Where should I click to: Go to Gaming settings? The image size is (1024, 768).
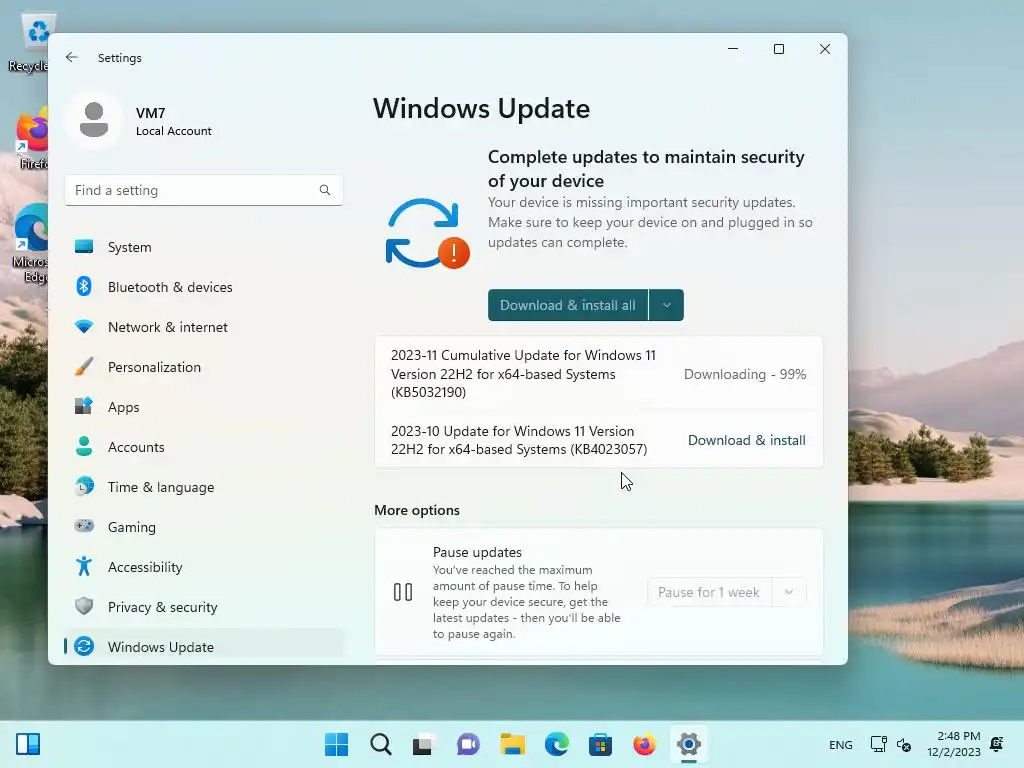[204, 526]
